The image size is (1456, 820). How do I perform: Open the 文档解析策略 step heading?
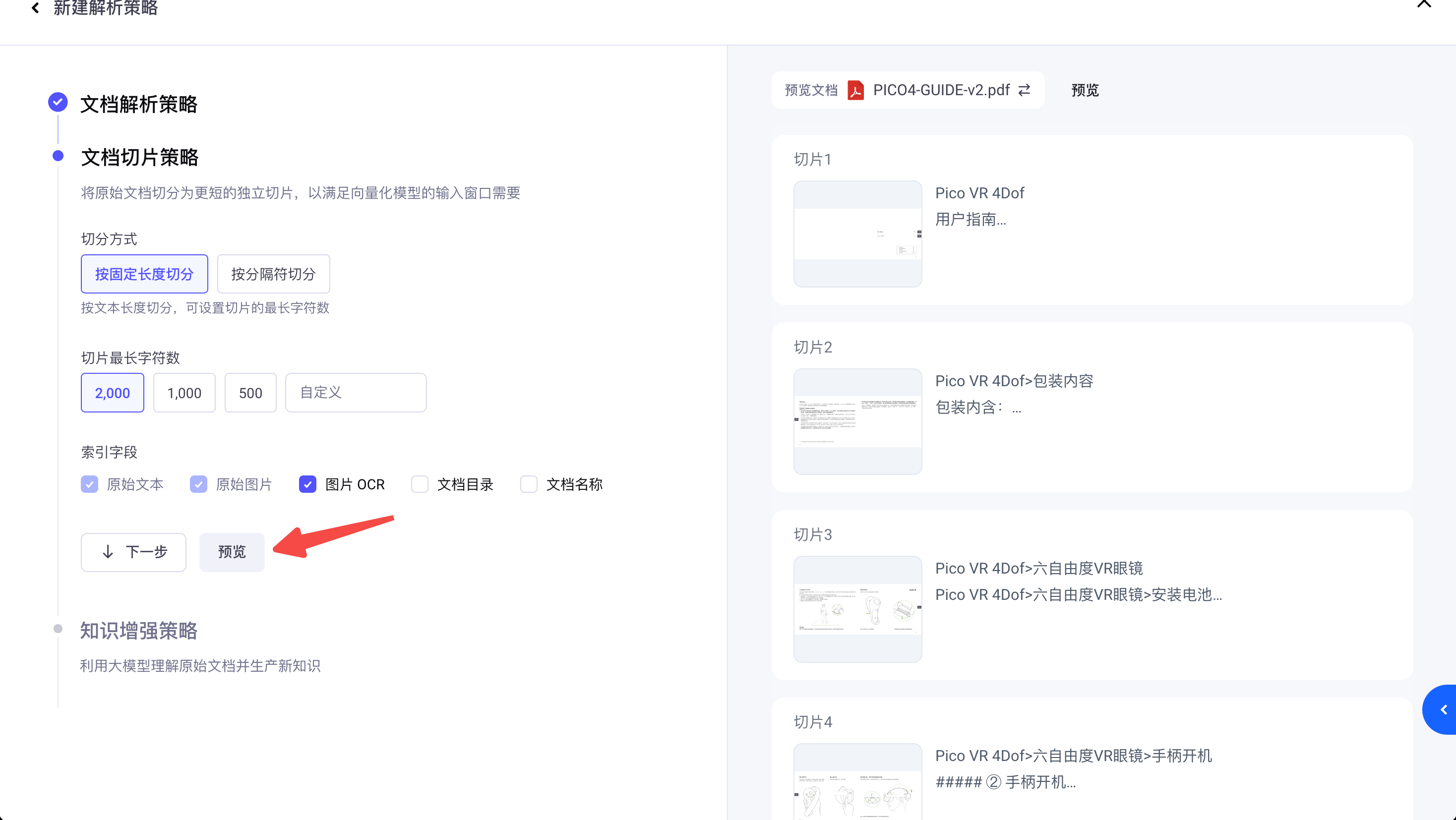click(x=138, y=104)
